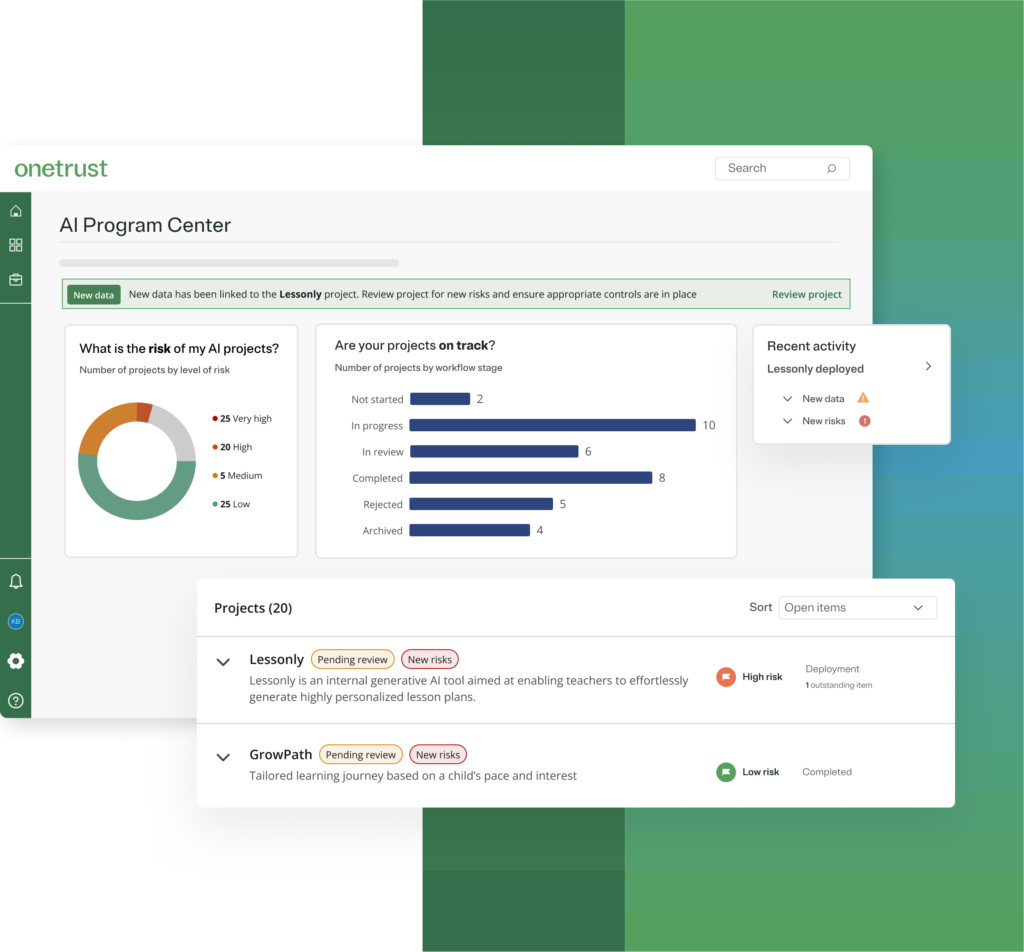Click the New risks red alert icon
Viewport: 1024px width, 952px height.
(865, 421)
